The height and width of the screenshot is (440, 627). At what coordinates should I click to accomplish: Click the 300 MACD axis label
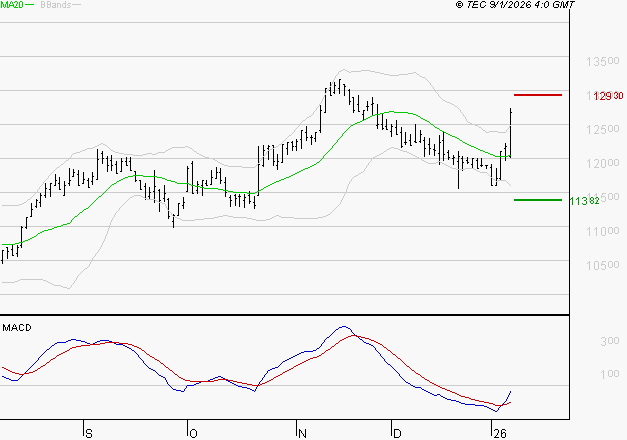[609, 341]
